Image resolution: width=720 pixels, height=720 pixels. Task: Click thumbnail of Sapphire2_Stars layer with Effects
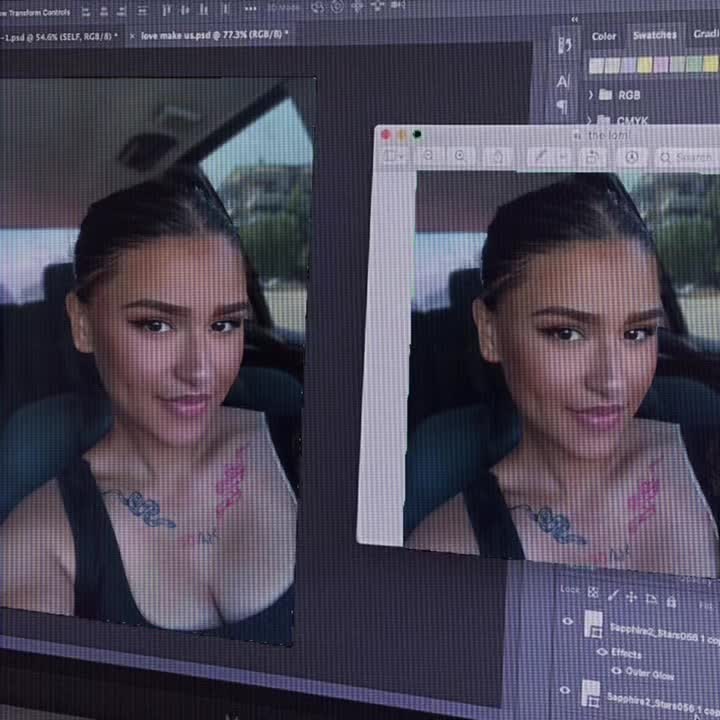tap(593, 624)
